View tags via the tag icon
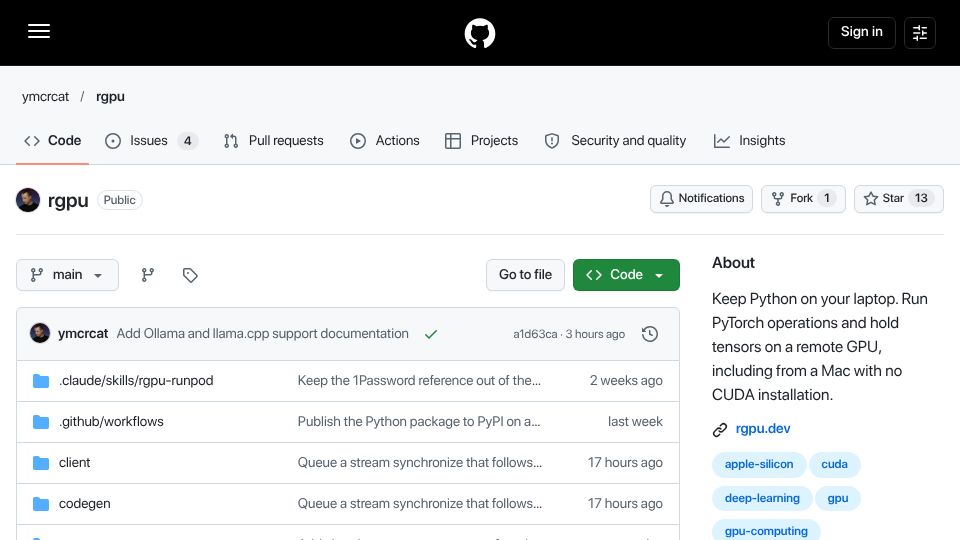The height and width of the screenshot is (540, 960). coord(190,275)
